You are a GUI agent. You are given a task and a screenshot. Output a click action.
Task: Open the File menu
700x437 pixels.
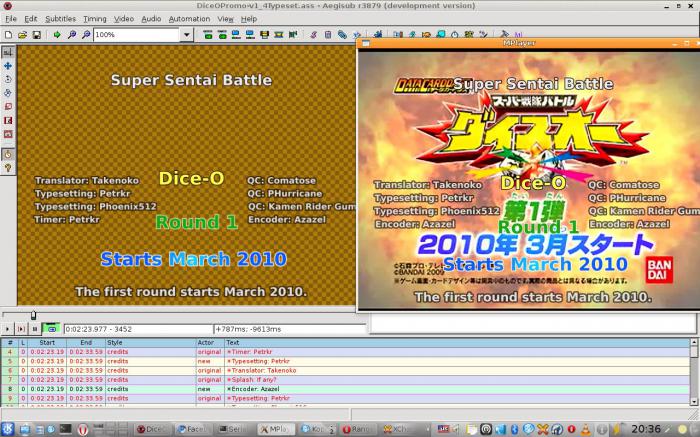(x=11, y=19)
